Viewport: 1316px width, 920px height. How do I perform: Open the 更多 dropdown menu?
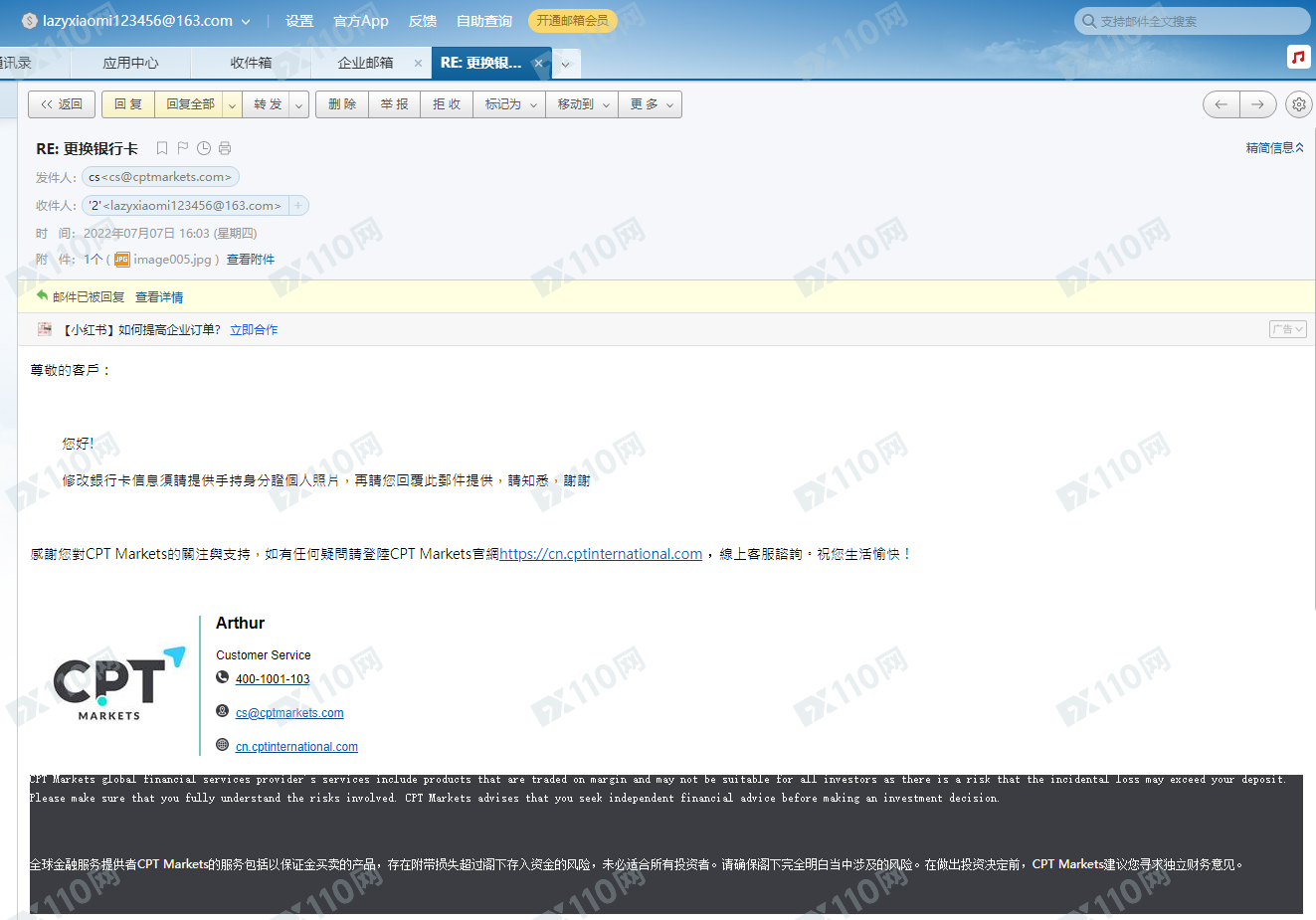tap(651, 104)
